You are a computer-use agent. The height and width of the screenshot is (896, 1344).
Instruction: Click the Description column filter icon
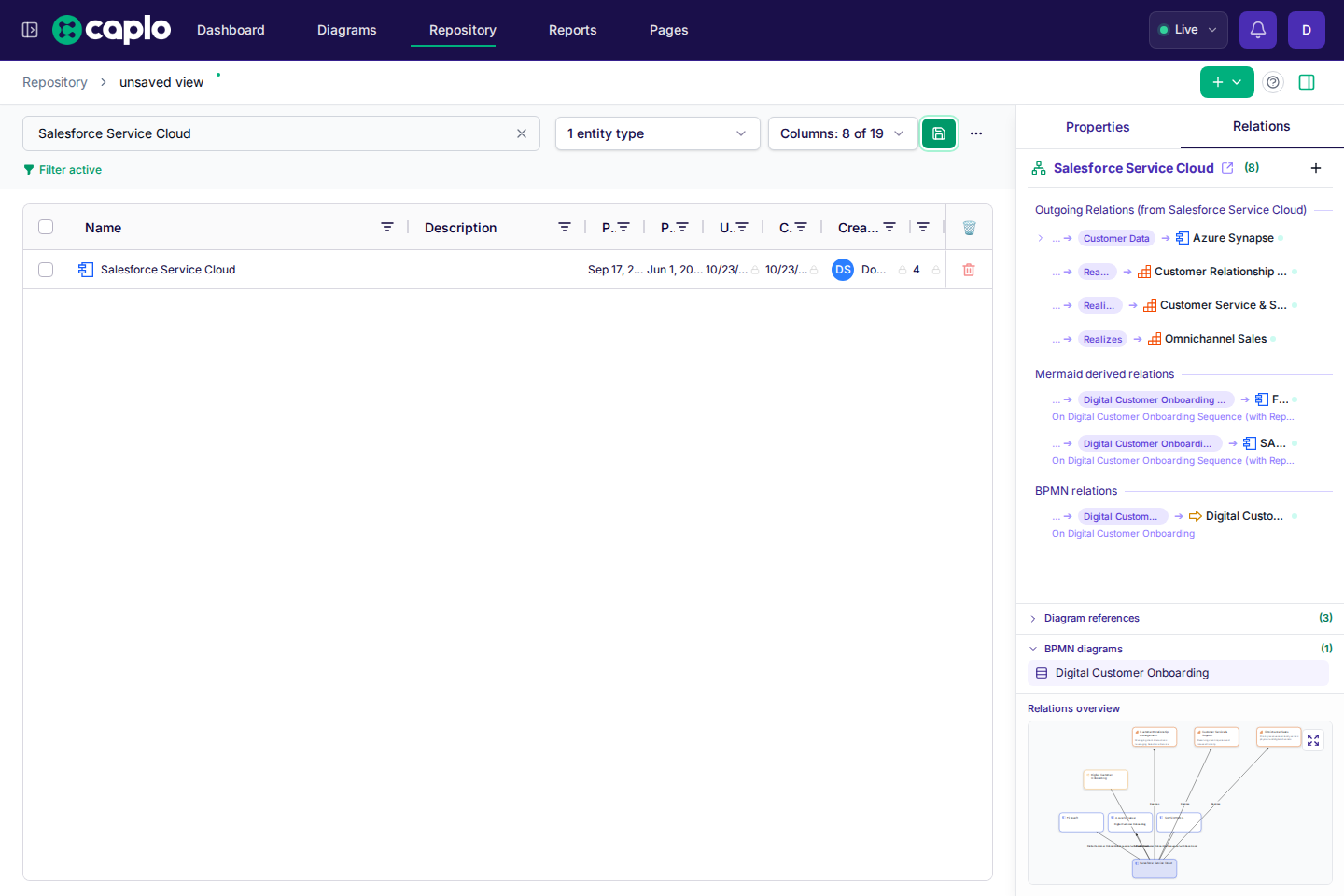pos(565,227)
